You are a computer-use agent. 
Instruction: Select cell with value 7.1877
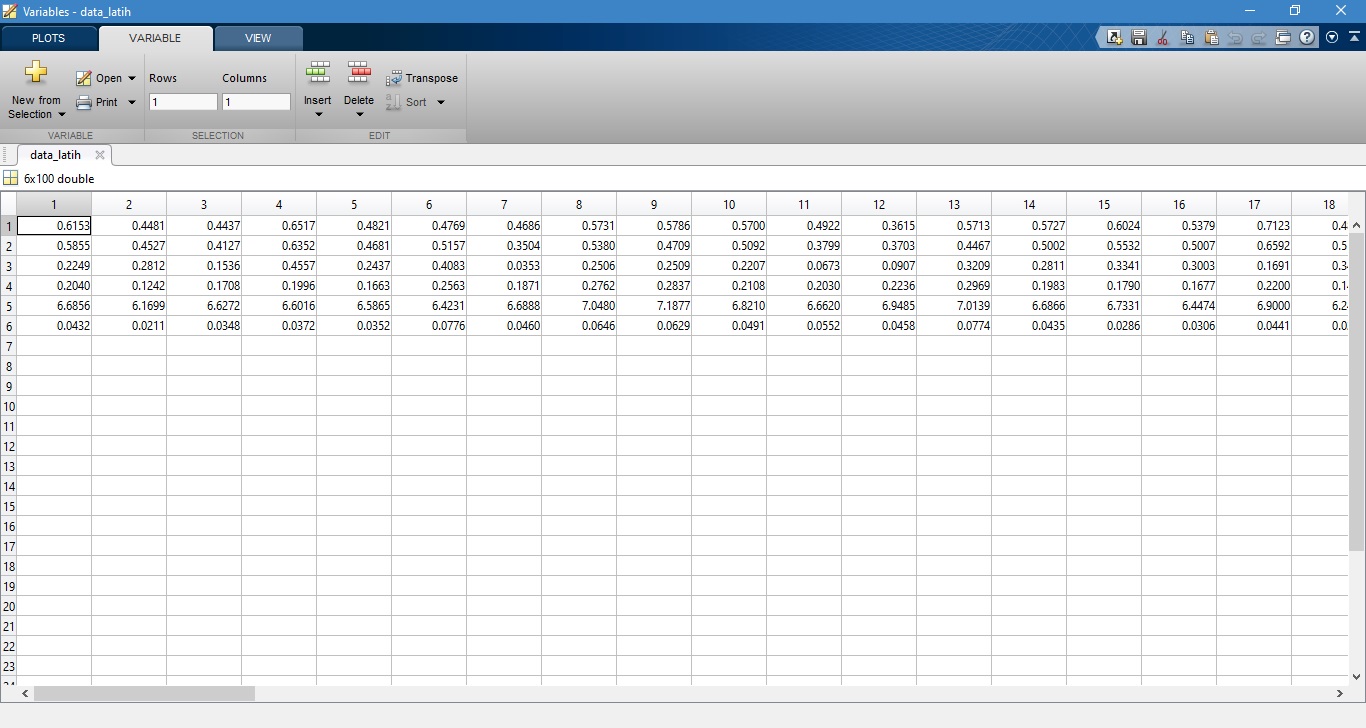[654, 306]
